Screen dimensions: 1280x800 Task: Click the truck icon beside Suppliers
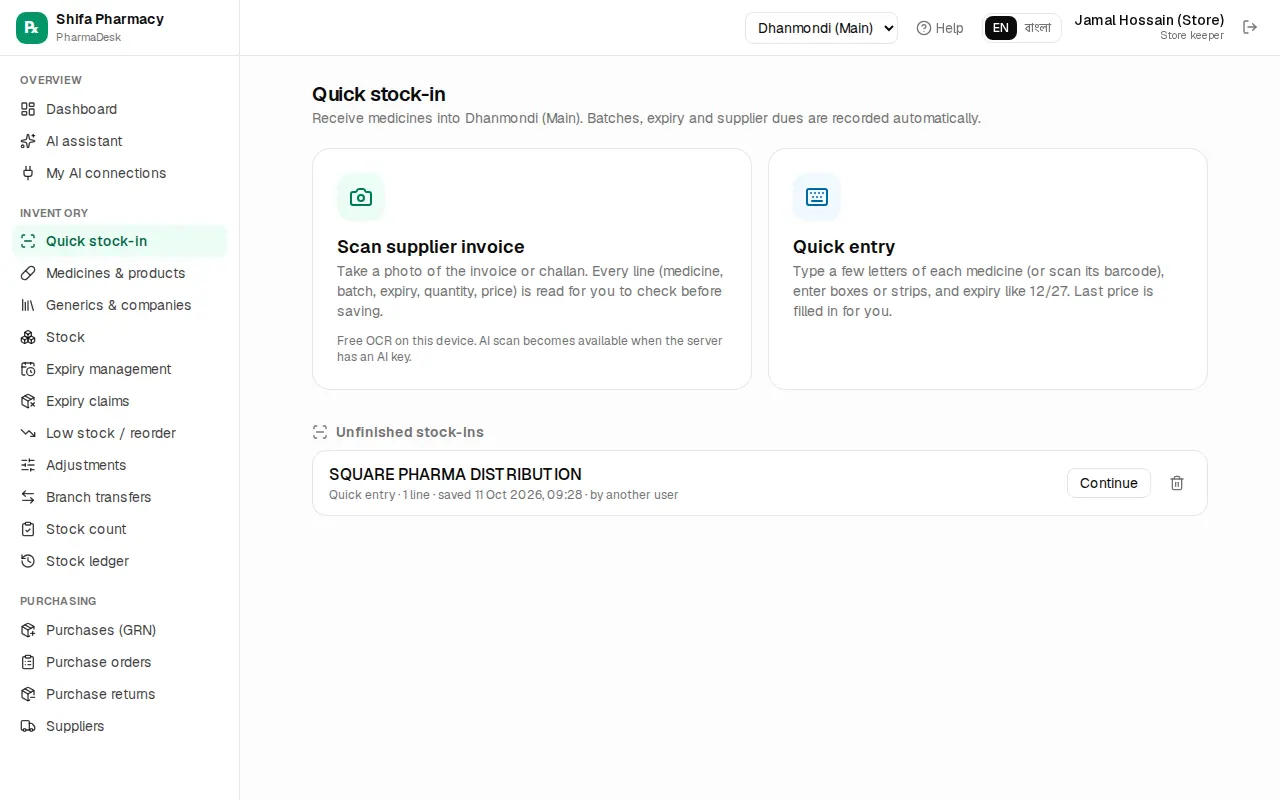click(28, 726)
